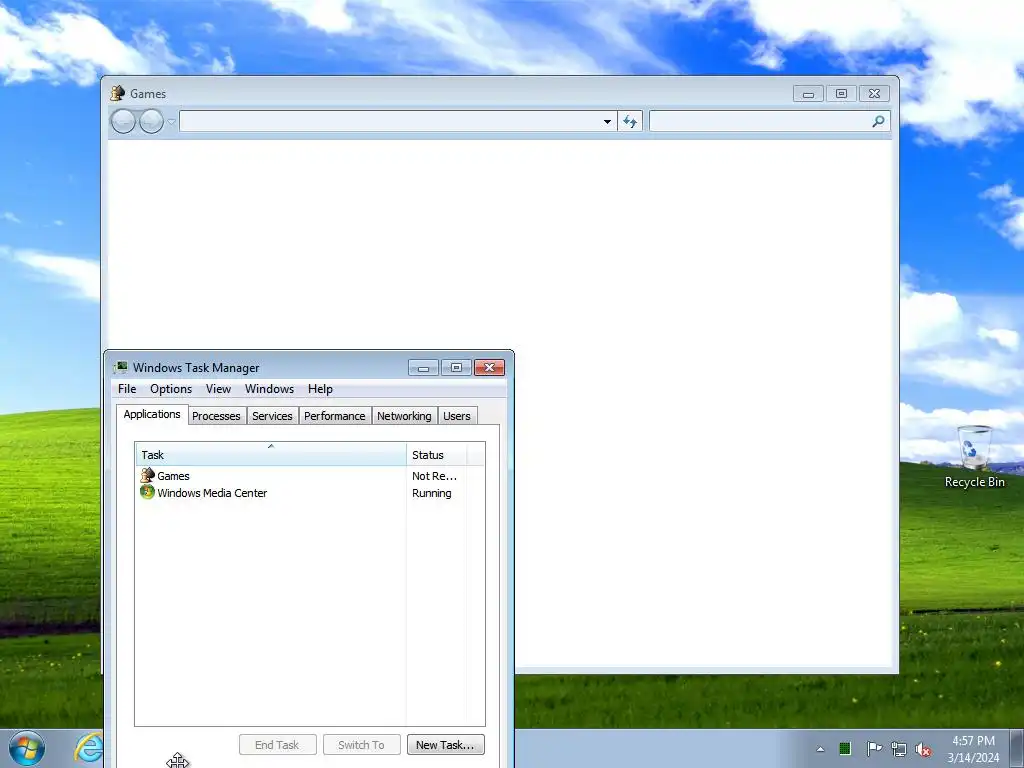The image size is (1024, 768).
Task: Switch to the Services tab
Action: (x=272, y=416)
